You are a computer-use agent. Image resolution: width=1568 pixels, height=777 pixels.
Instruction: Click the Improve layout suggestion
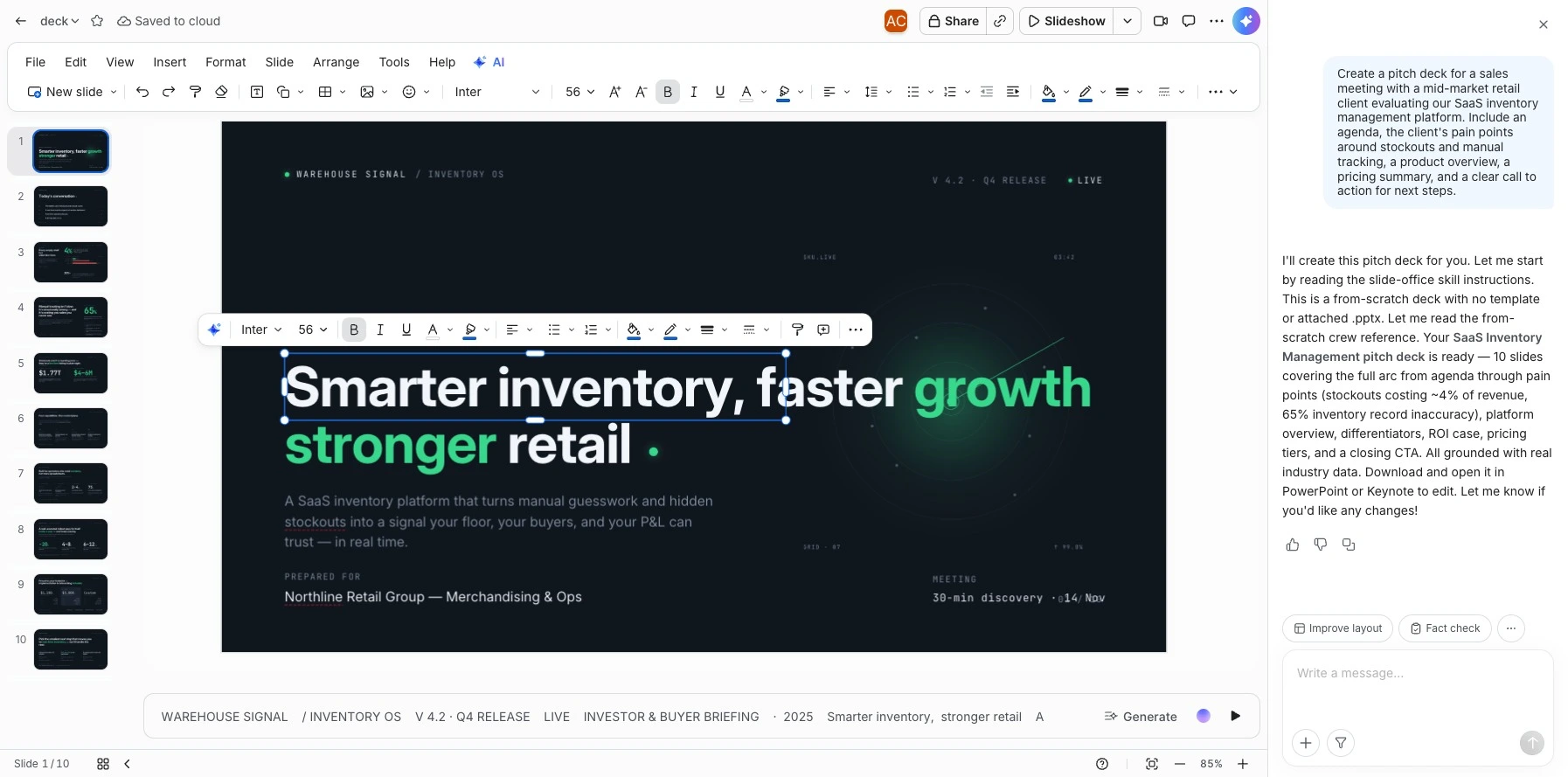click(1337, 628)
